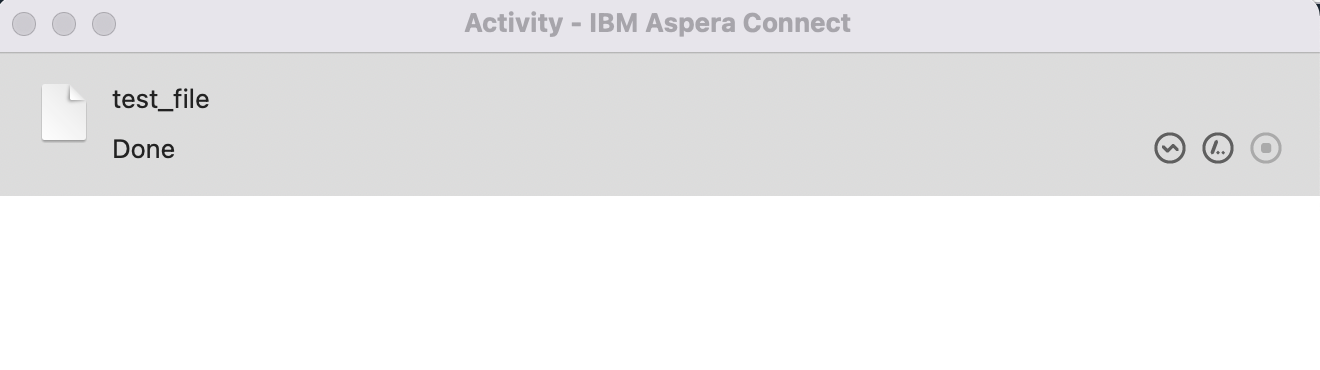
Task: Show transfer rate graph for test_file
Action: tap(1170, 149)
